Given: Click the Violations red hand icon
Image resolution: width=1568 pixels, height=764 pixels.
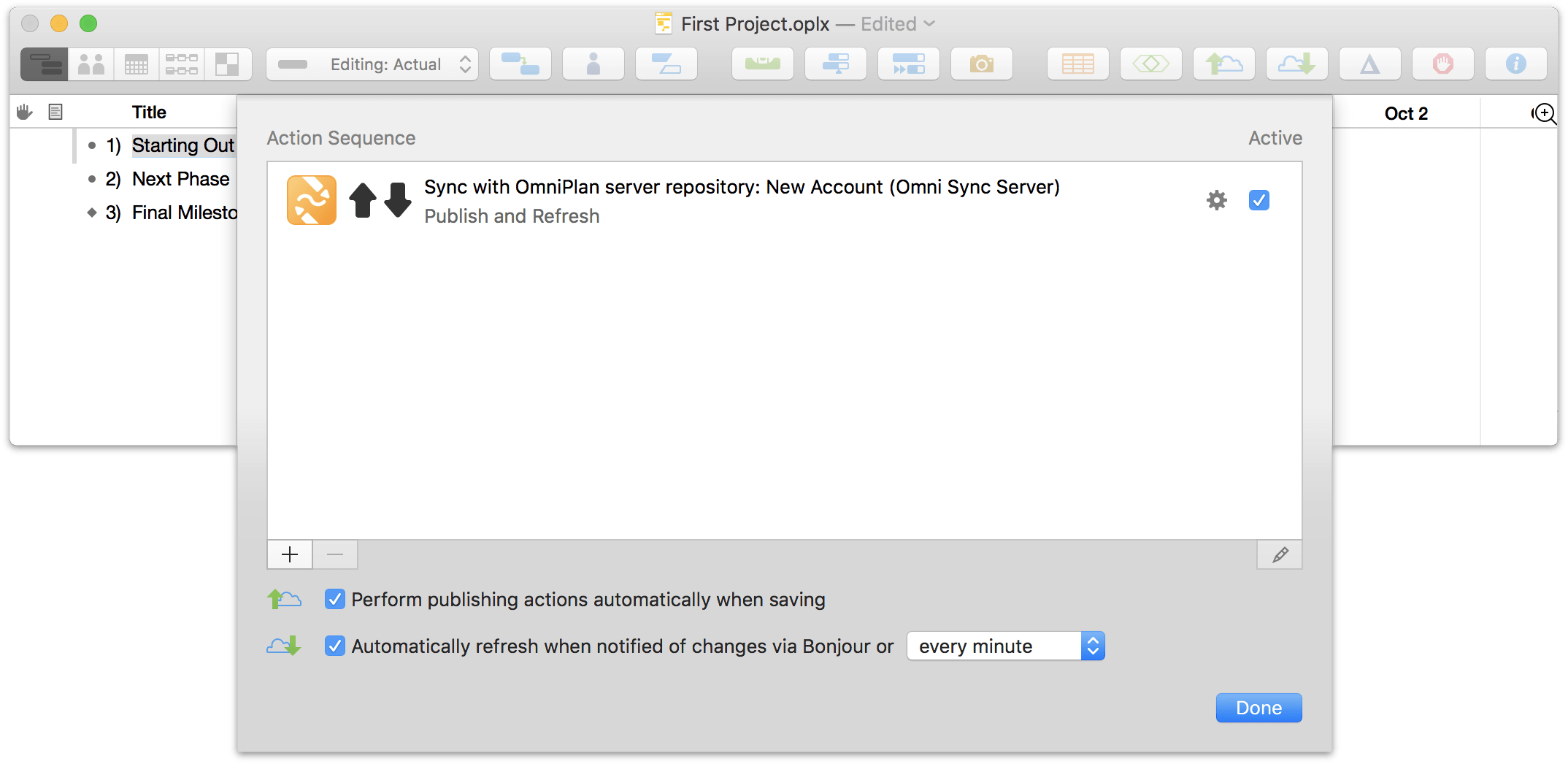Looking at the screenshot, I should [x=1443, y=64].
